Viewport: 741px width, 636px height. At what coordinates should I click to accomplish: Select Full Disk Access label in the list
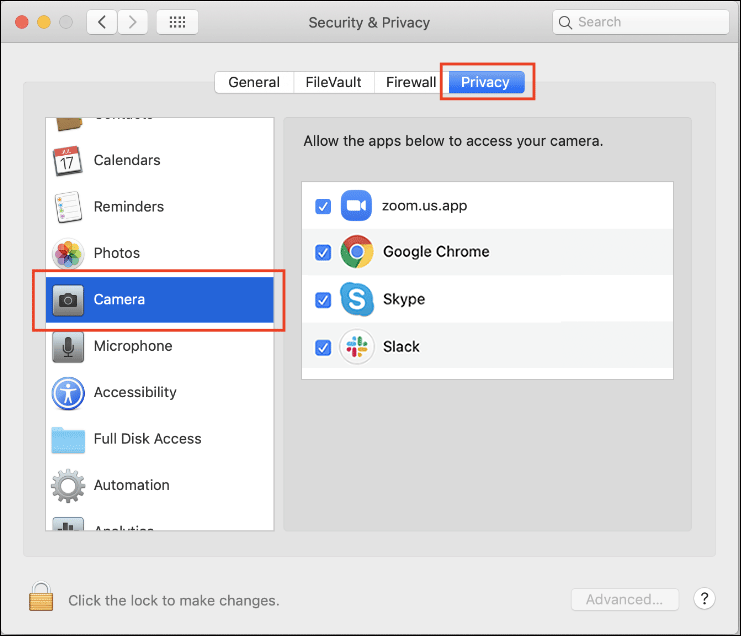147,438
